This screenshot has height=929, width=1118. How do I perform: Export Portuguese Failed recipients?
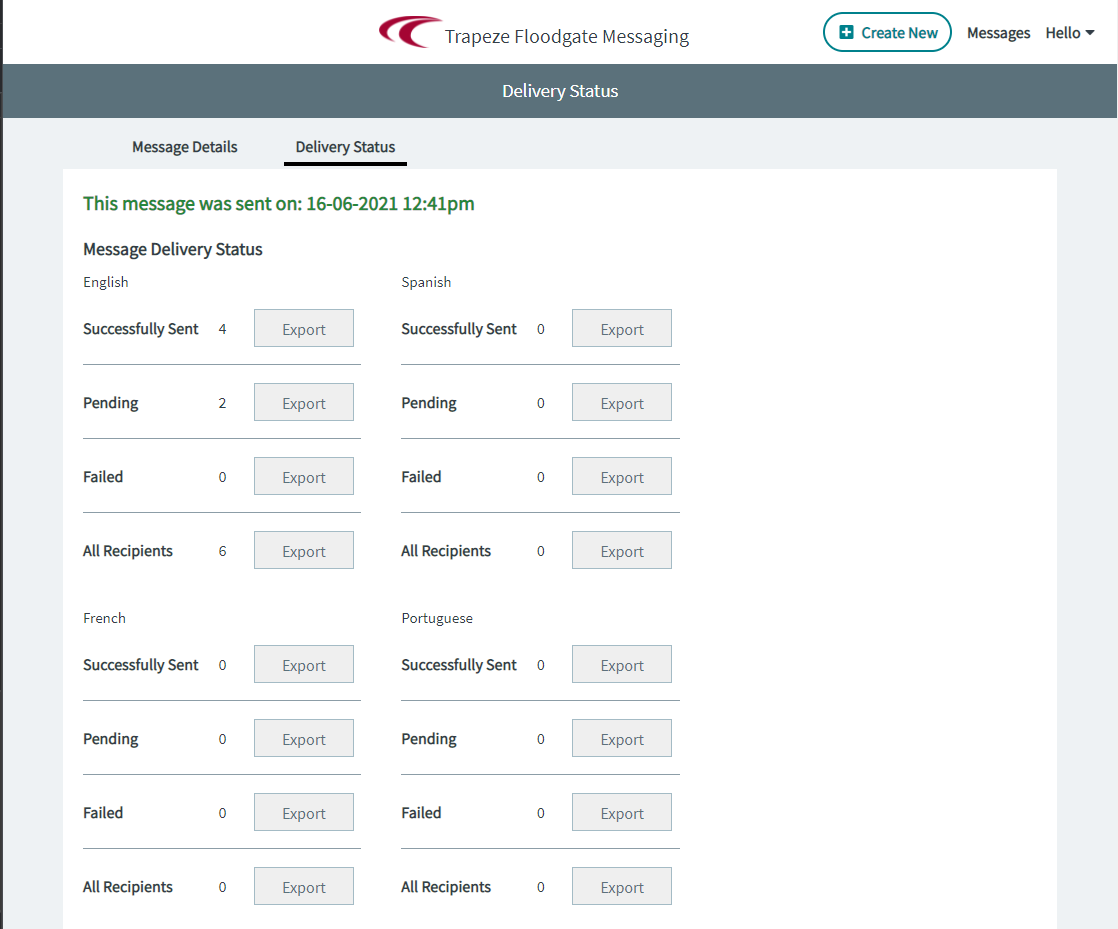[621, 812]
